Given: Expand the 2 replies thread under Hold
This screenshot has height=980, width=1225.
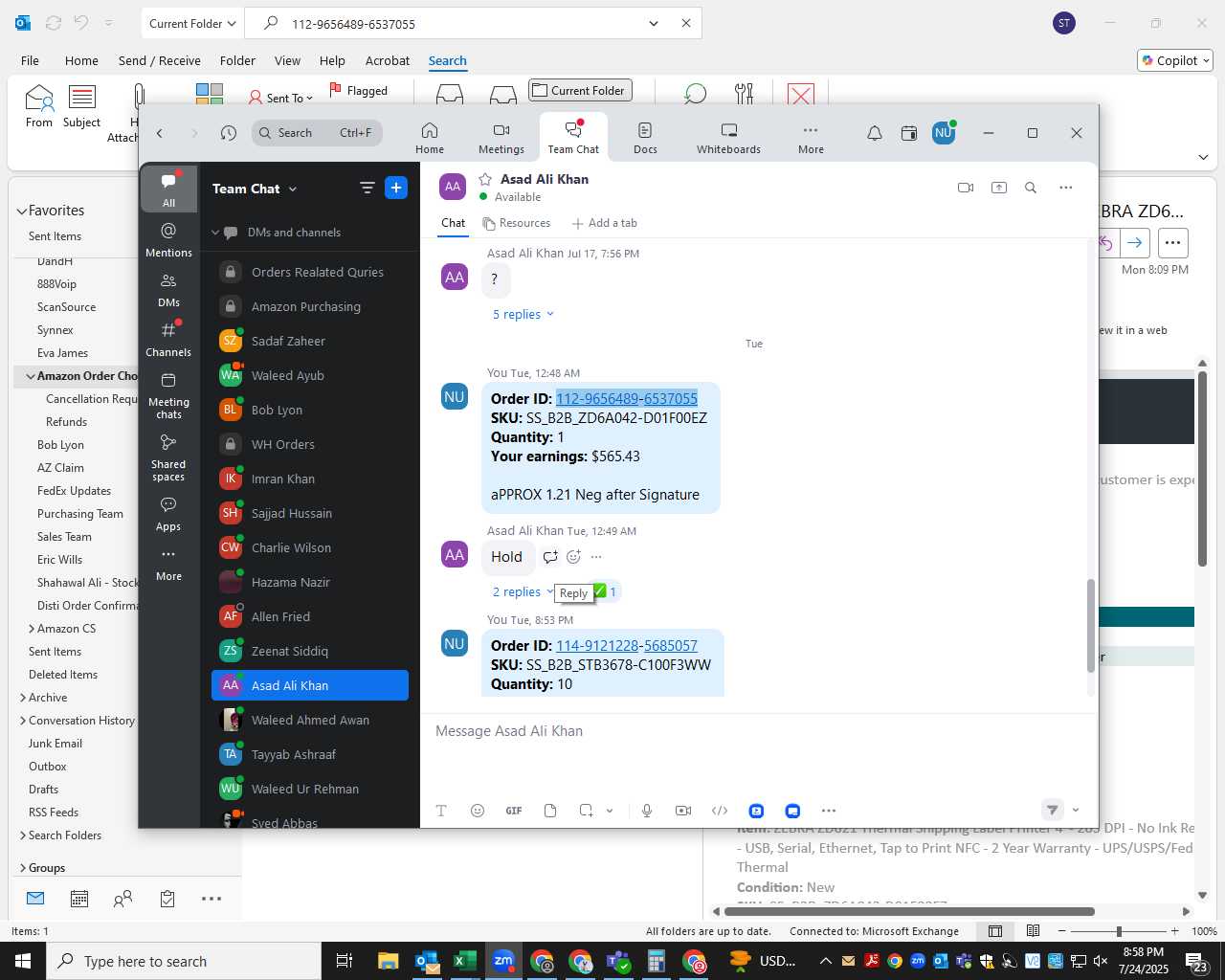Looking at the screenshot, I should [x=523, y=591].
